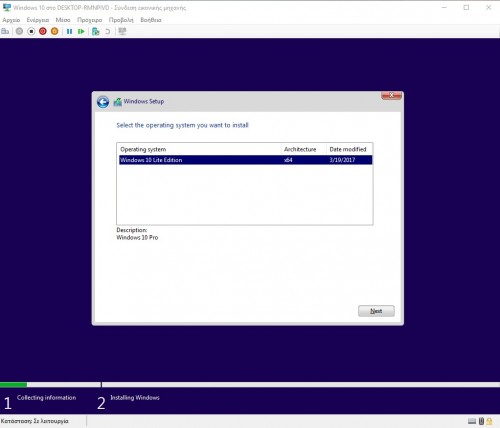Screen dimensions: 500x428
Task: Close the Windows Setup dialog
Action: point(391,95)
